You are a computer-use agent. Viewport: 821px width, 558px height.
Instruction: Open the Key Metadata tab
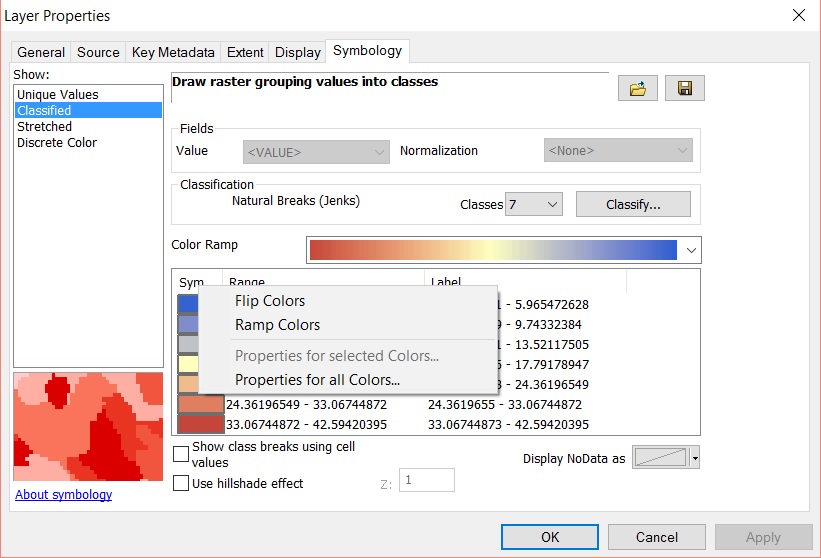coord(173,52)
